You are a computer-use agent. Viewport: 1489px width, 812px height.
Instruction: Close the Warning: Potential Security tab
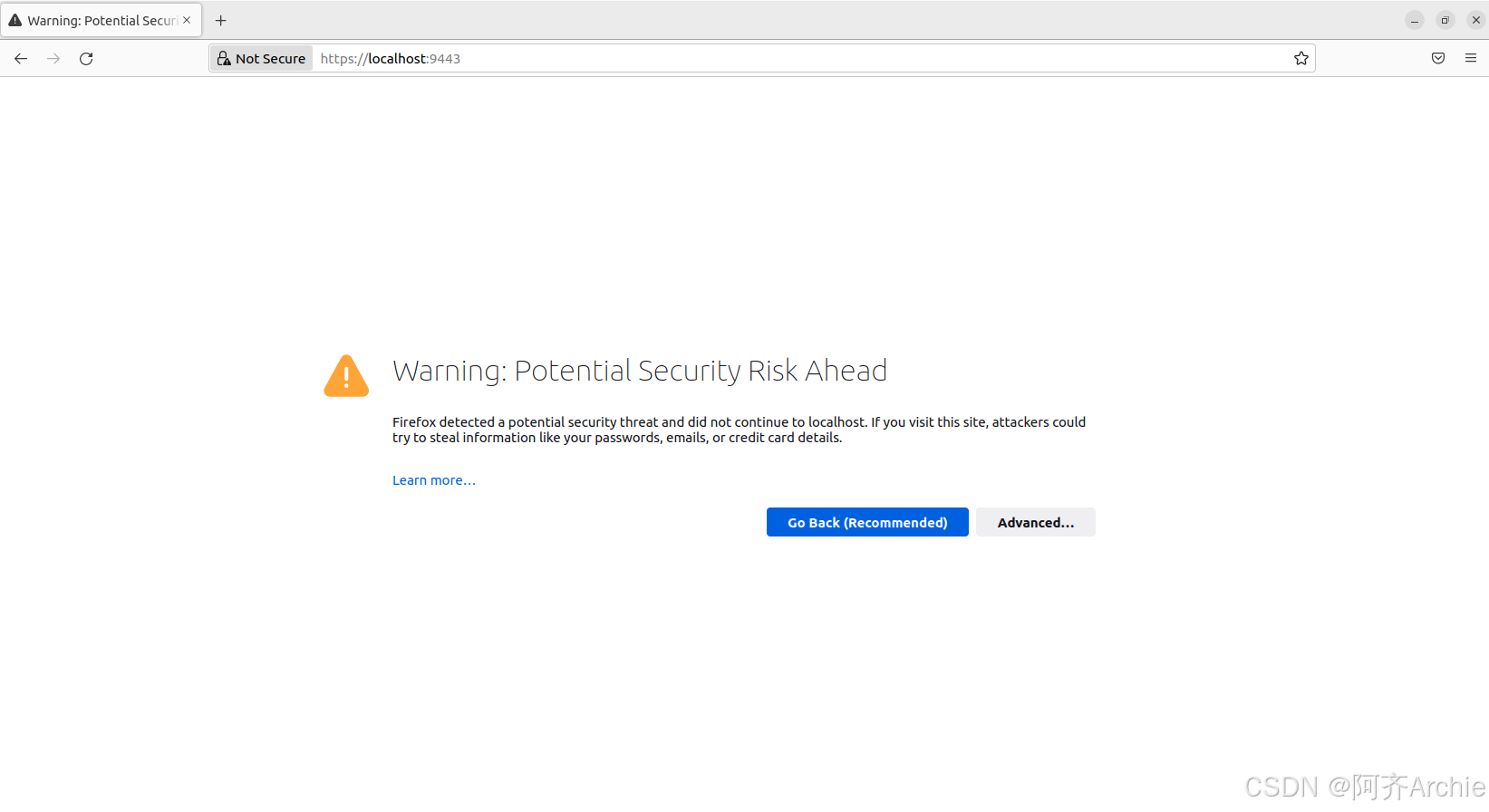[187, 20]
